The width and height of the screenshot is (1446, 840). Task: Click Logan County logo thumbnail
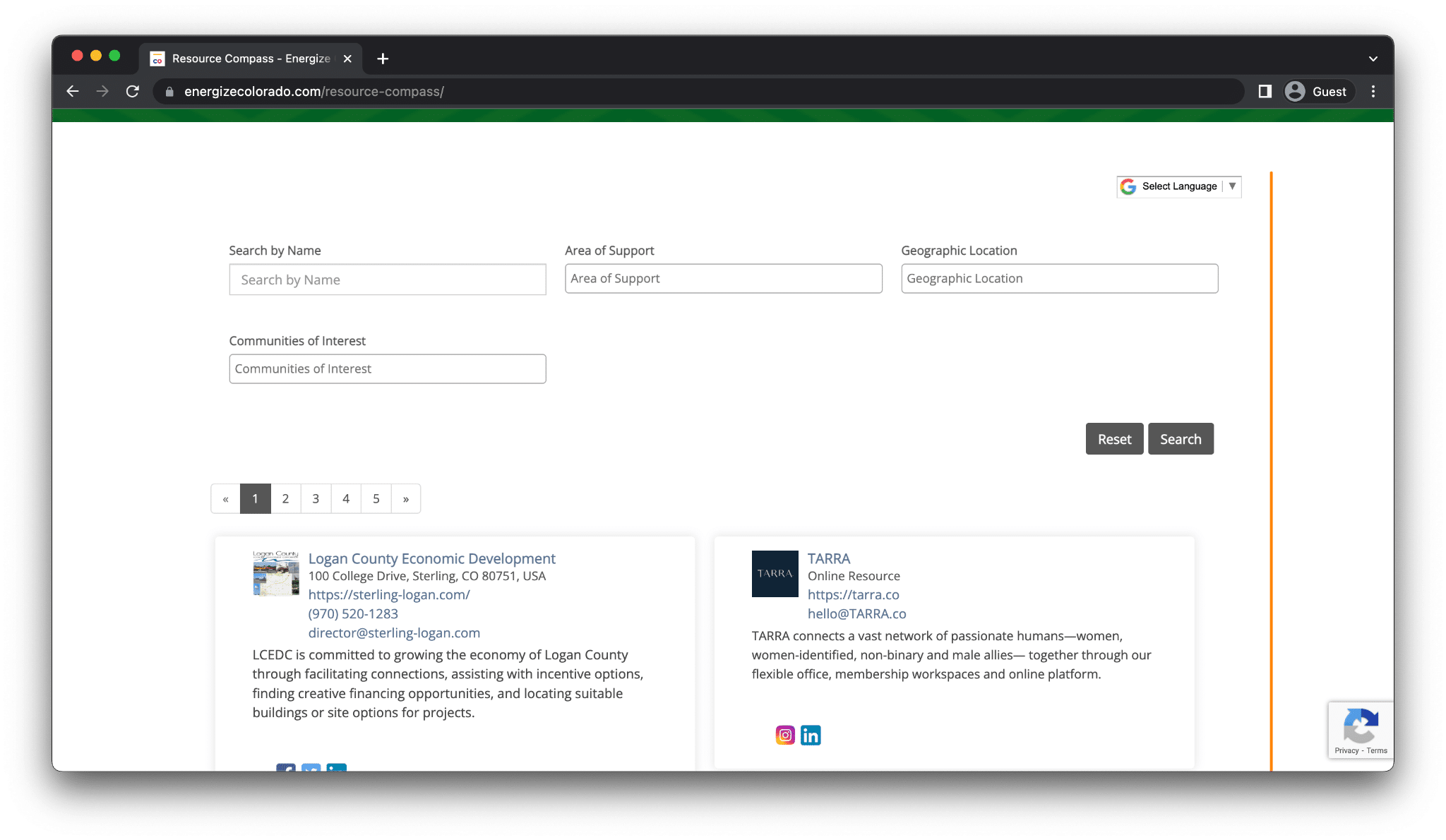[276, 574]
